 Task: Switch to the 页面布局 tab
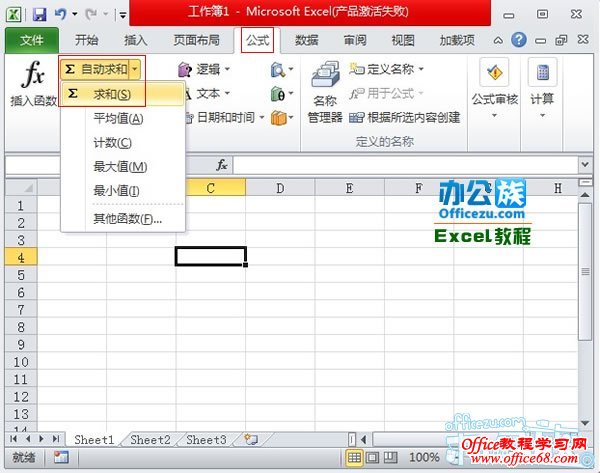click(x=197, y=40)
